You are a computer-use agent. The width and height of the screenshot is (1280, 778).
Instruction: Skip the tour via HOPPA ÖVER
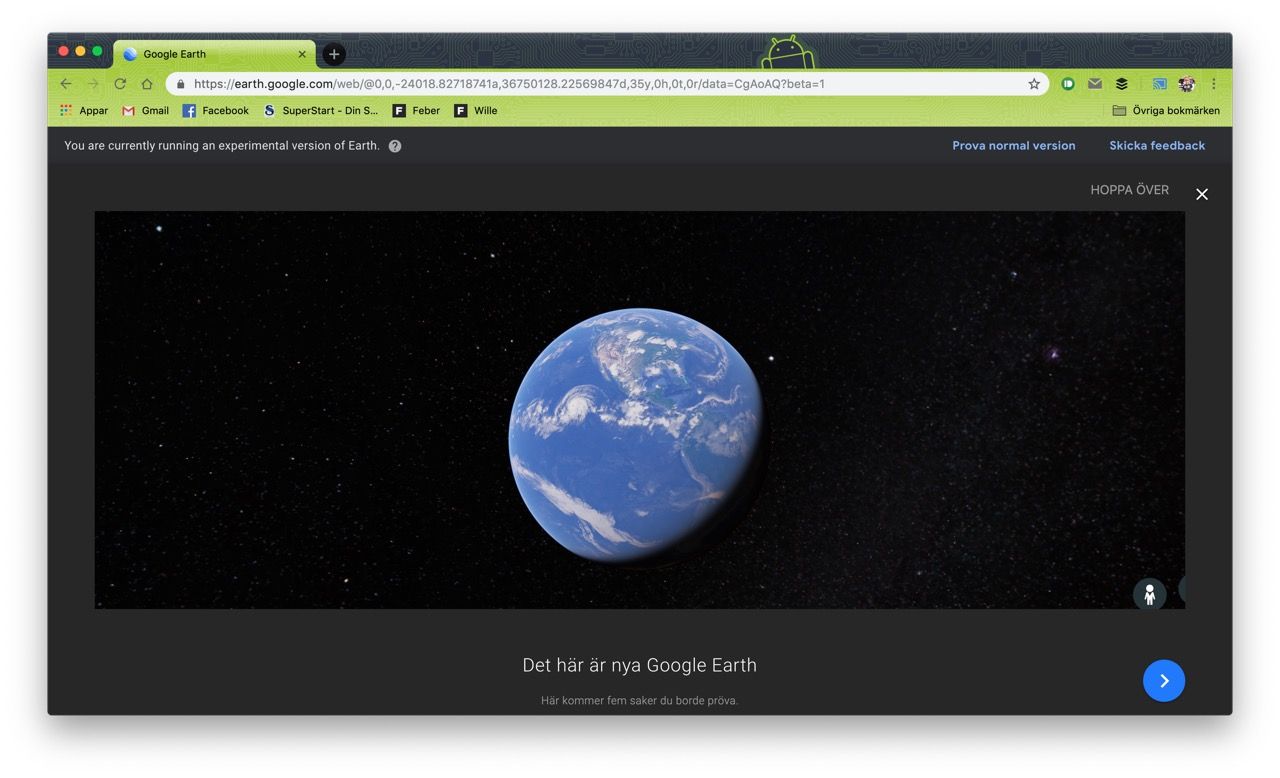[1129, 190]
